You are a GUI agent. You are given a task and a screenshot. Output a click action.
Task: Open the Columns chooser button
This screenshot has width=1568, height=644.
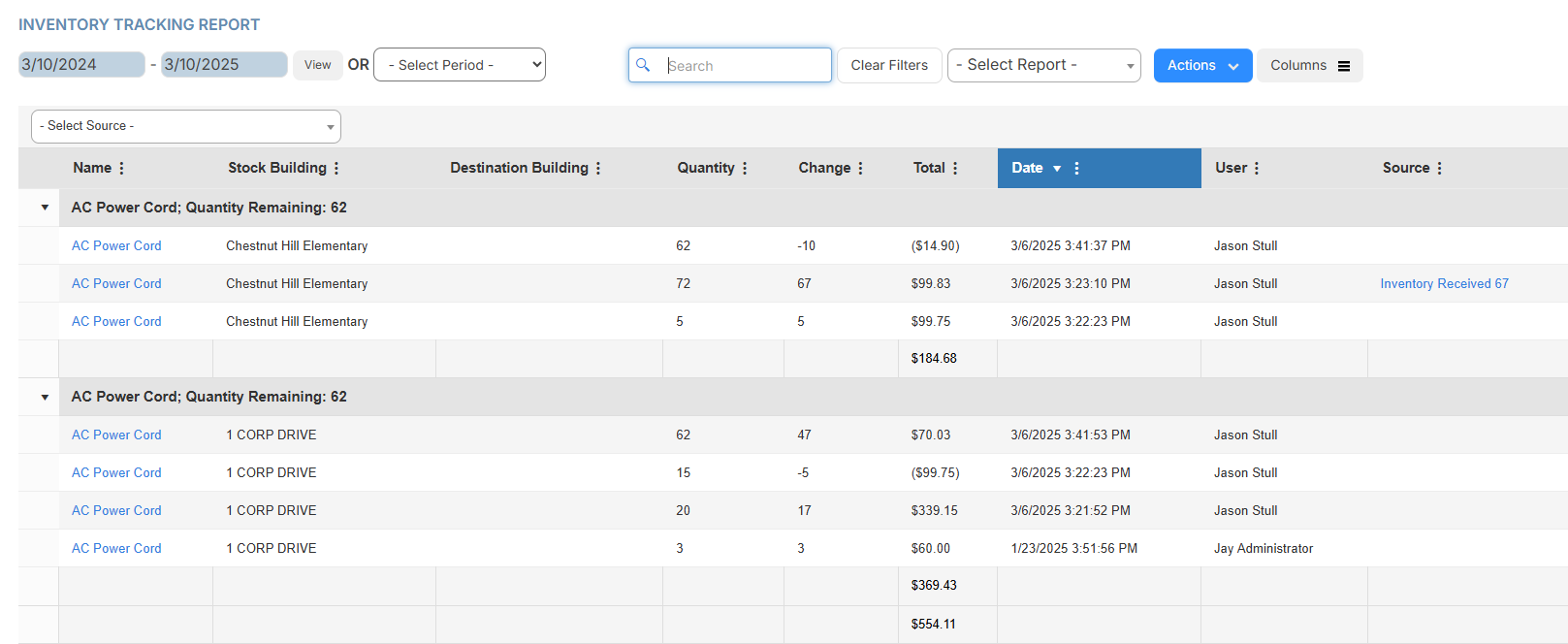(x=1310, y=65)
